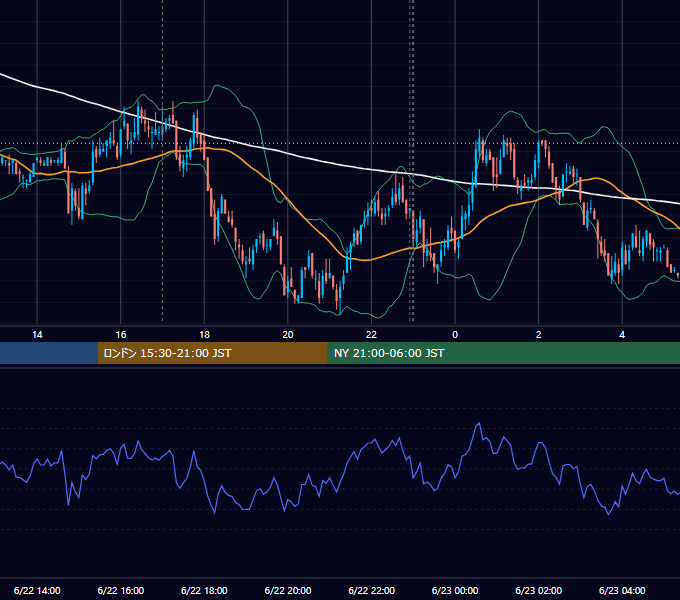Image resolution: width=680 pixels, height=600 pixels.
Task: Click the '14' hour axis label
Action: coord(37,335)
